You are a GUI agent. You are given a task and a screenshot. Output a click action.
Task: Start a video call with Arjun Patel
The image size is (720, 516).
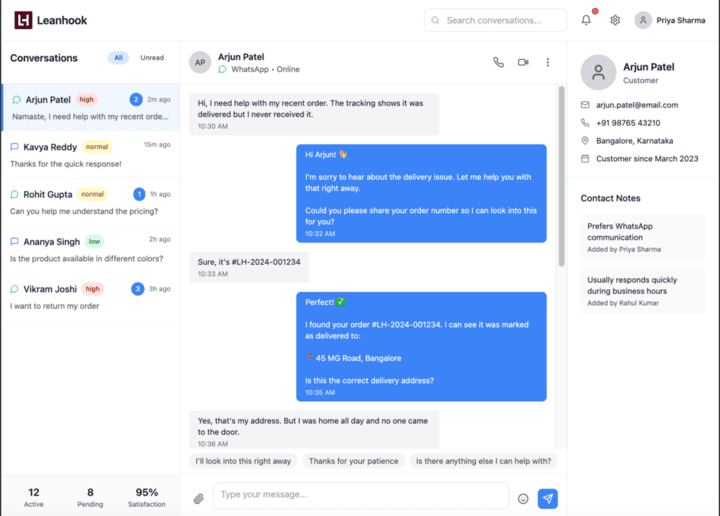pos(523,62)
